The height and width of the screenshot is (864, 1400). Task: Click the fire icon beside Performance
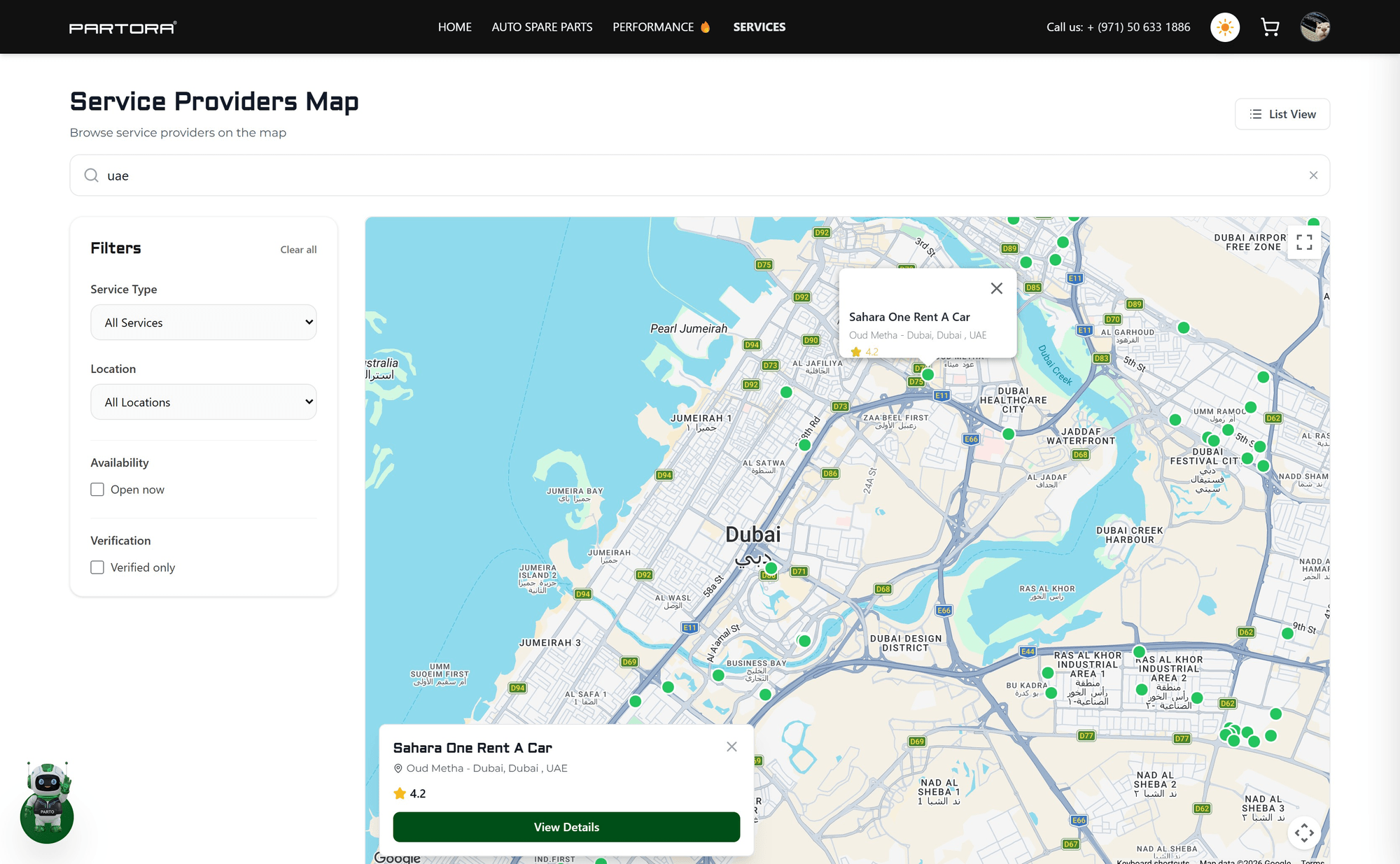(x=706, y=27)
